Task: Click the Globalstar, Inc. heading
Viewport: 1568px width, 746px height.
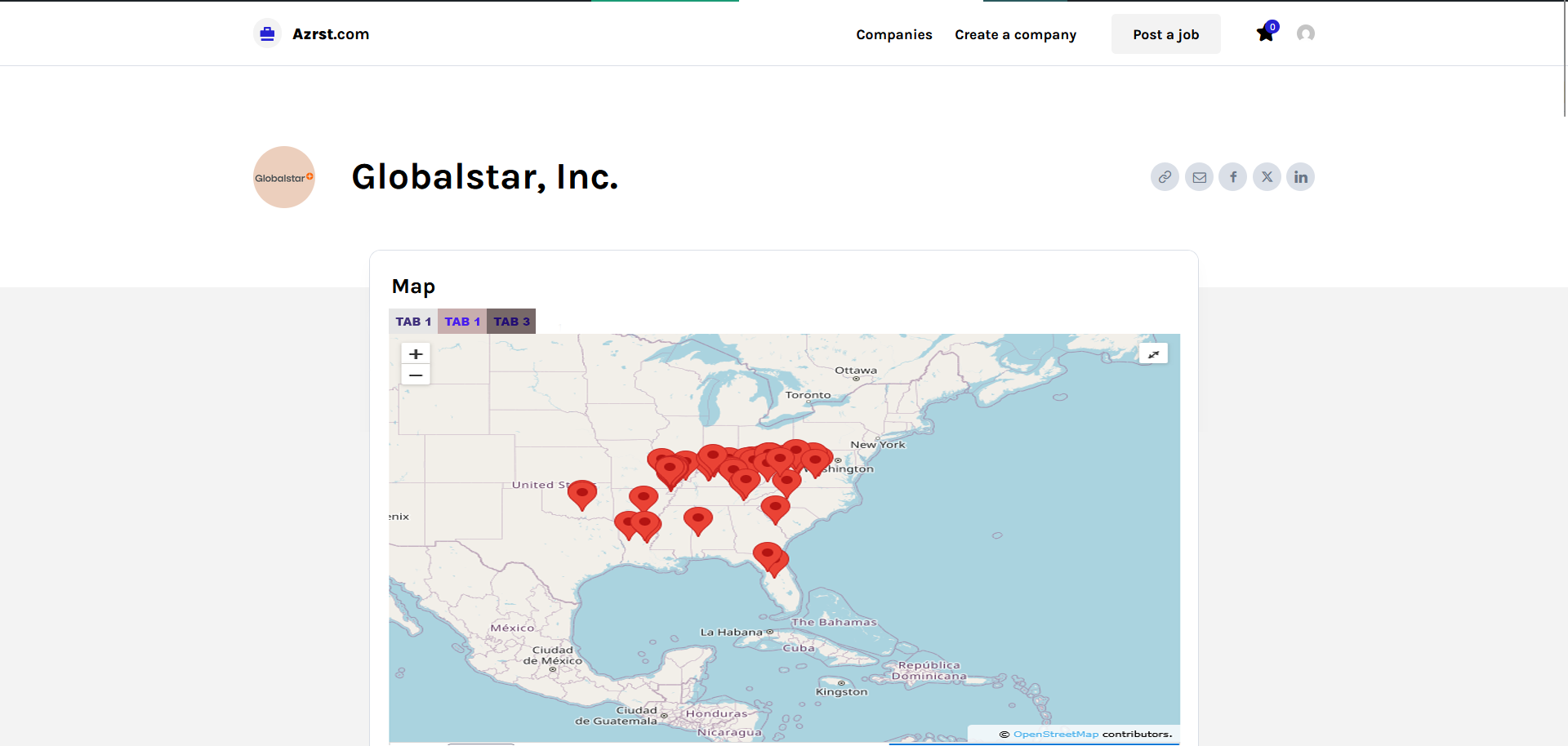Action: click(485, 177)
